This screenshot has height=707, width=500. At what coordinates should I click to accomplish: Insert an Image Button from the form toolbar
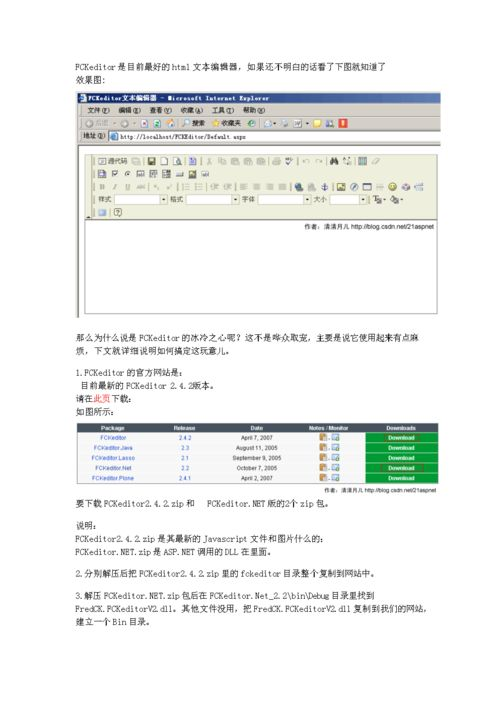(192, 174)
